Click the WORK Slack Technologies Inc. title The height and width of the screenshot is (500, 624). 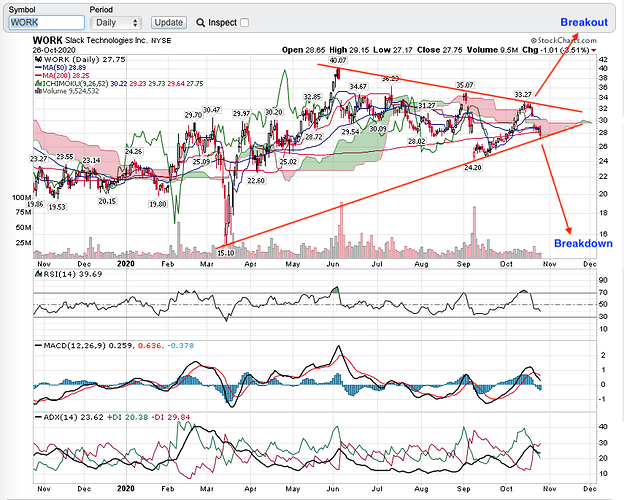102,40
